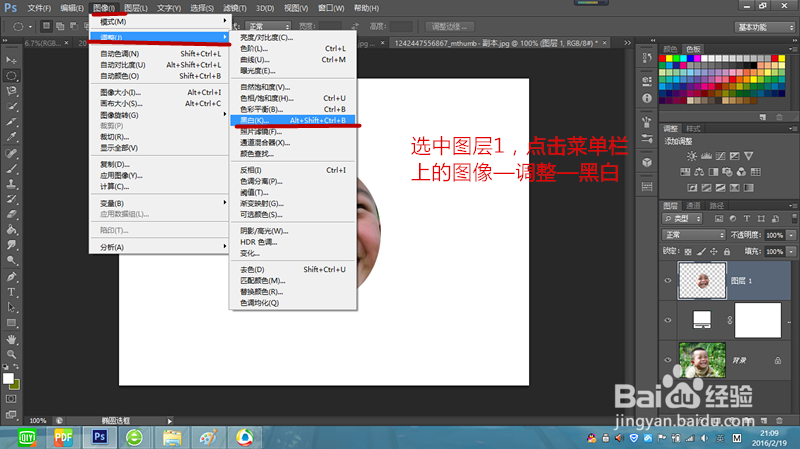Toggle lock all padlock icon
The width and height of the screenshot is (800, 449).
pyautogui.click(x=727, y=252)
